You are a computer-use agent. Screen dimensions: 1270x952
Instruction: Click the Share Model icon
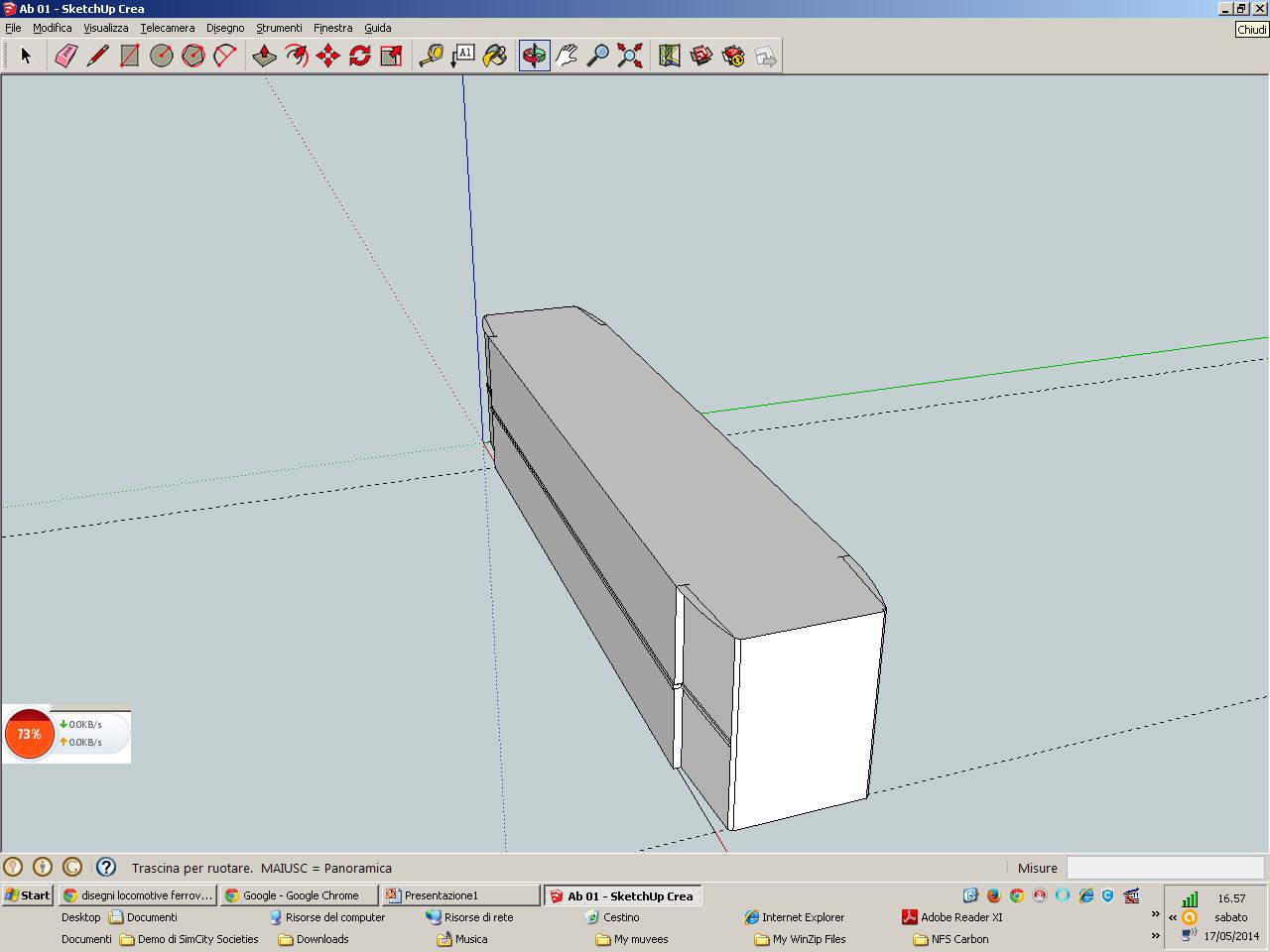click(x=733, y=56)
